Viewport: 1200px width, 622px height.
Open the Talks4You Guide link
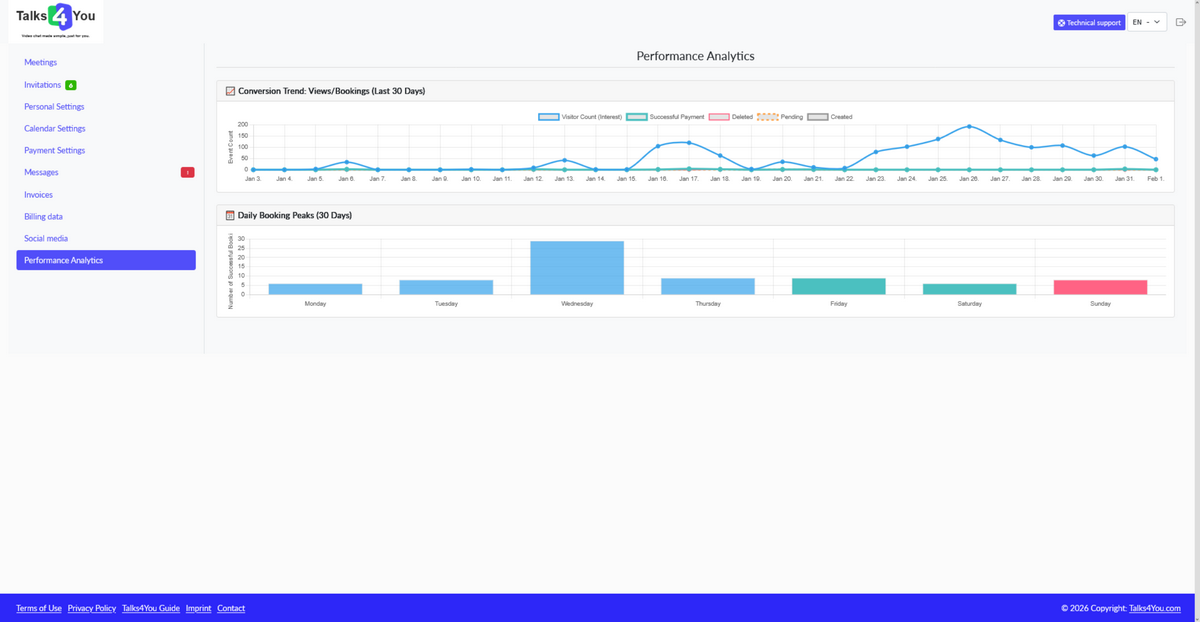tap(149, 608)
